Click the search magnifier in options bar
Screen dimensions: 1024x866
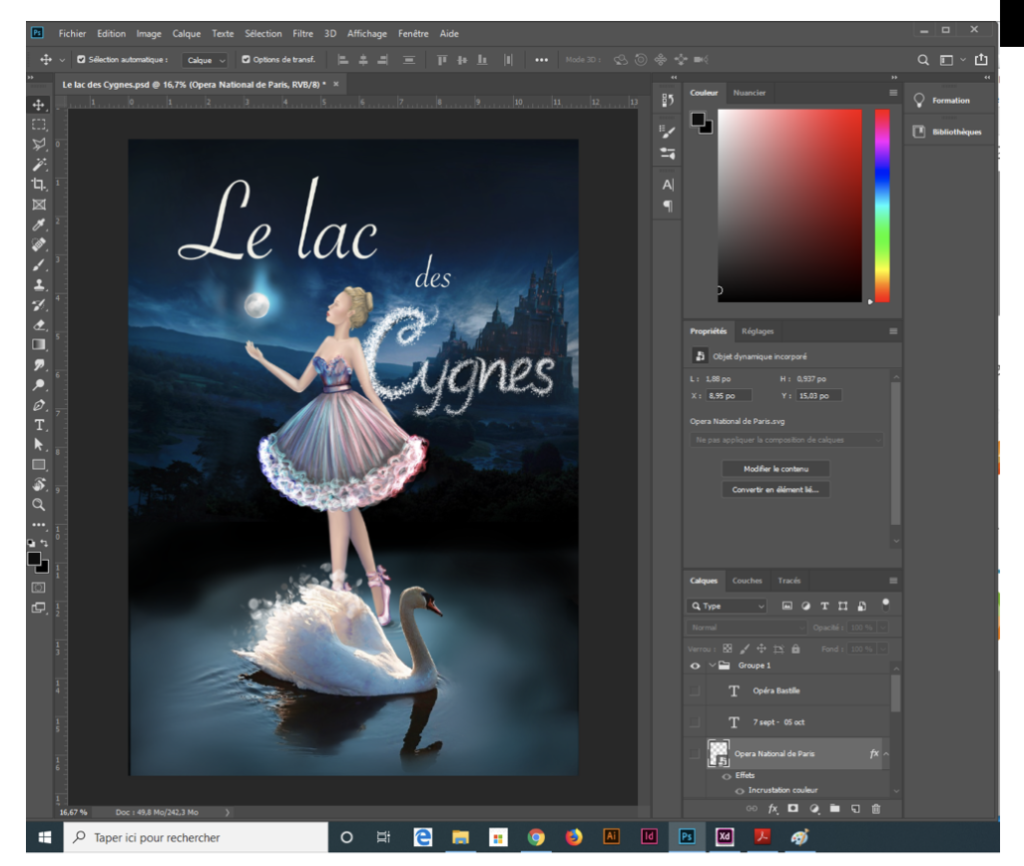tap(923, 60)
